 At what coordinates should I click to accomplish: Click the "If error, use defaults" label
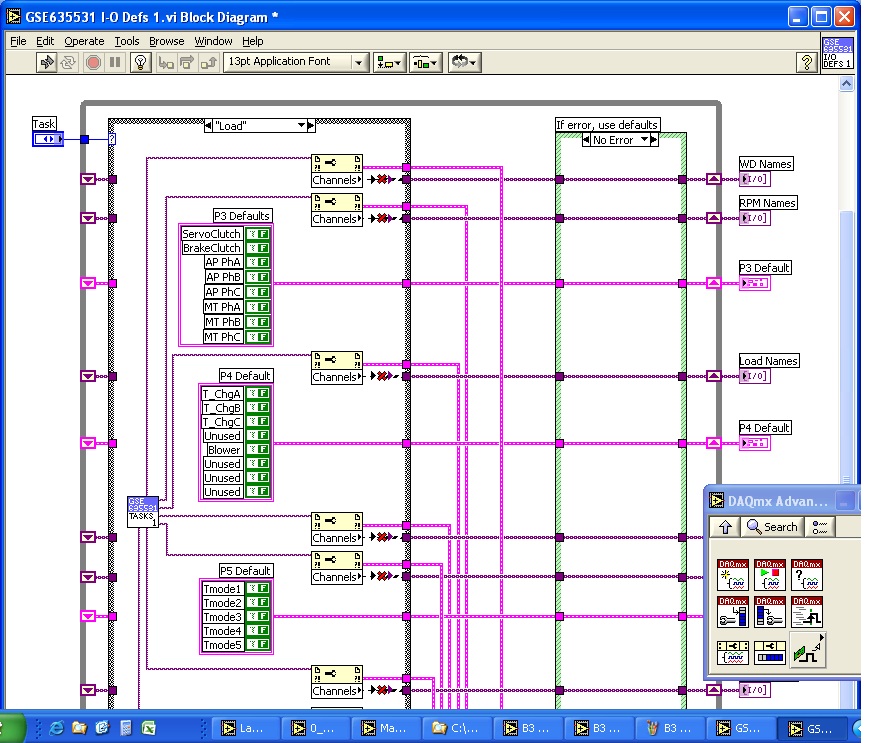pyautogui.click(x=607, y=124)
